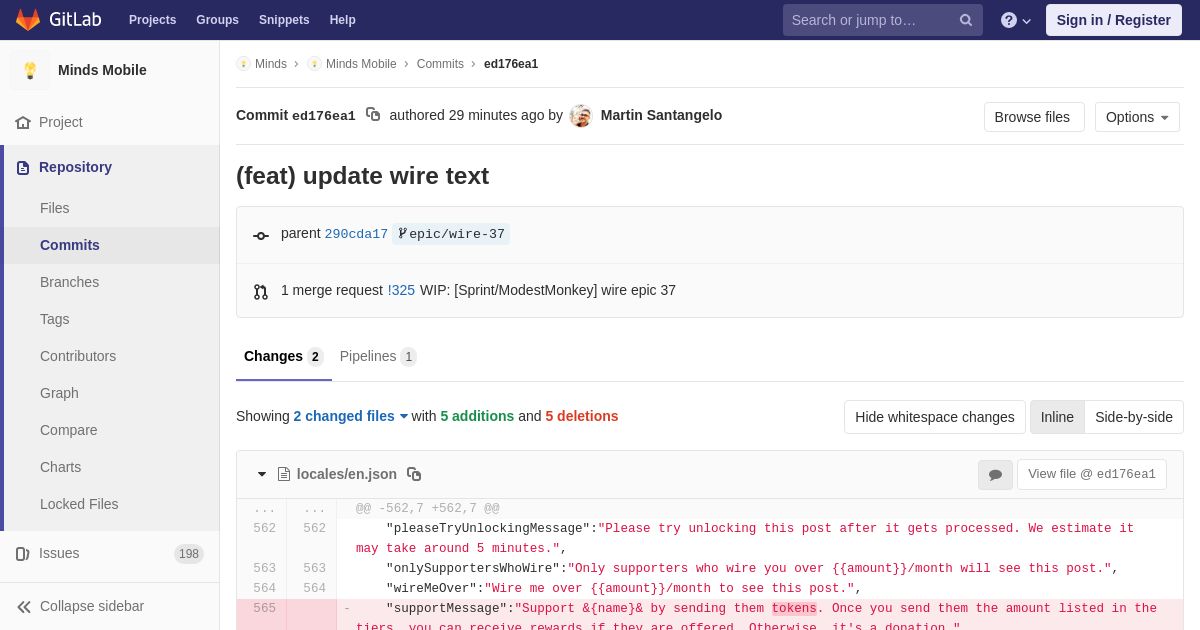Click the 198 issues count badge
Viewport: 1200px width, 630px height.
click(x=189, y=554)
